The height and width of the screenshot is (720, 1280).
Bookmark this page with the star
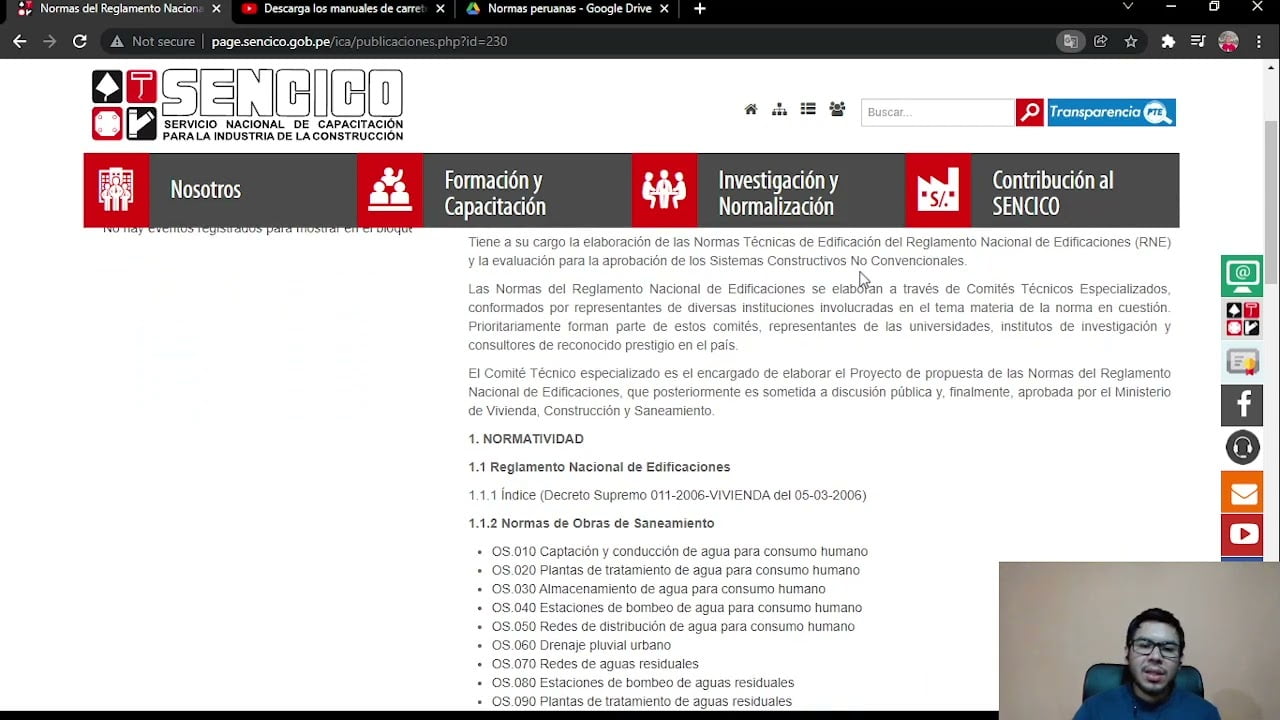(x=1131, y=41)
